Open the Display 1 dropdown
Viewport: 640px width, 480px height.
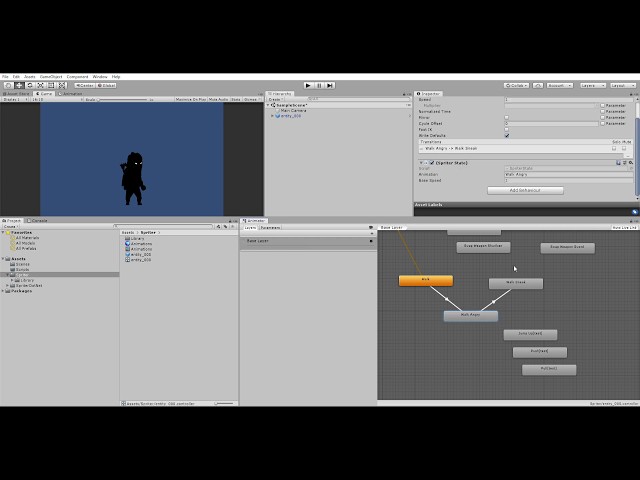15,99
